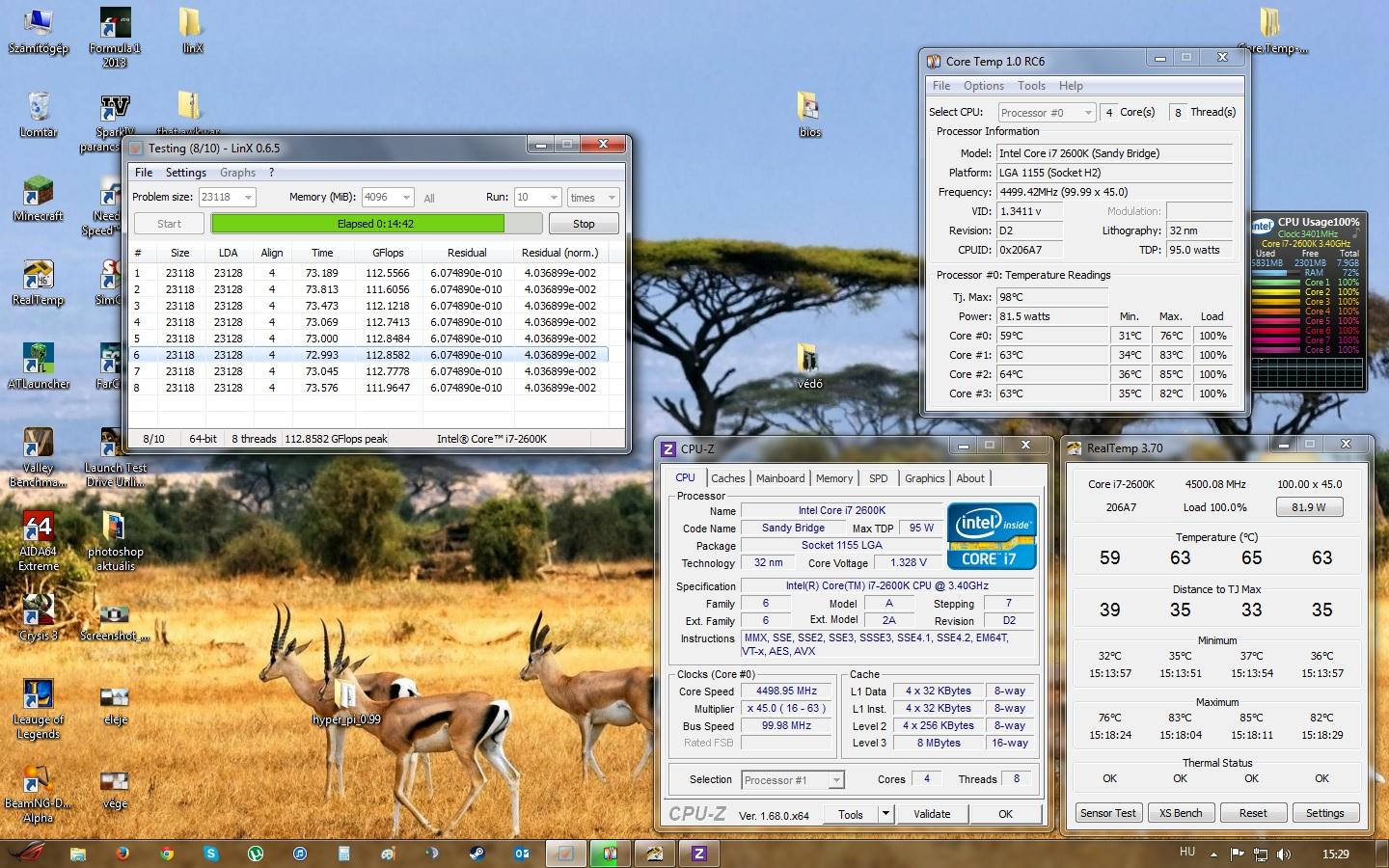Click the XS Bench button in RealTemp
This screenshot has width=1389, height=868.
pyautogui.click(x=1181, y=813)
